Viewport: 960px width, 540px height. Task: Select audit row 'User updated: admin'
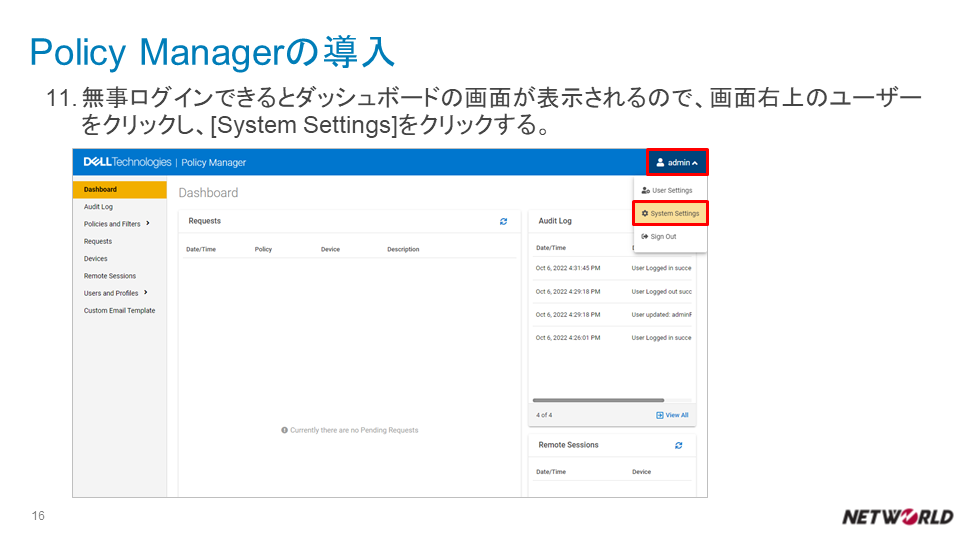613,315
